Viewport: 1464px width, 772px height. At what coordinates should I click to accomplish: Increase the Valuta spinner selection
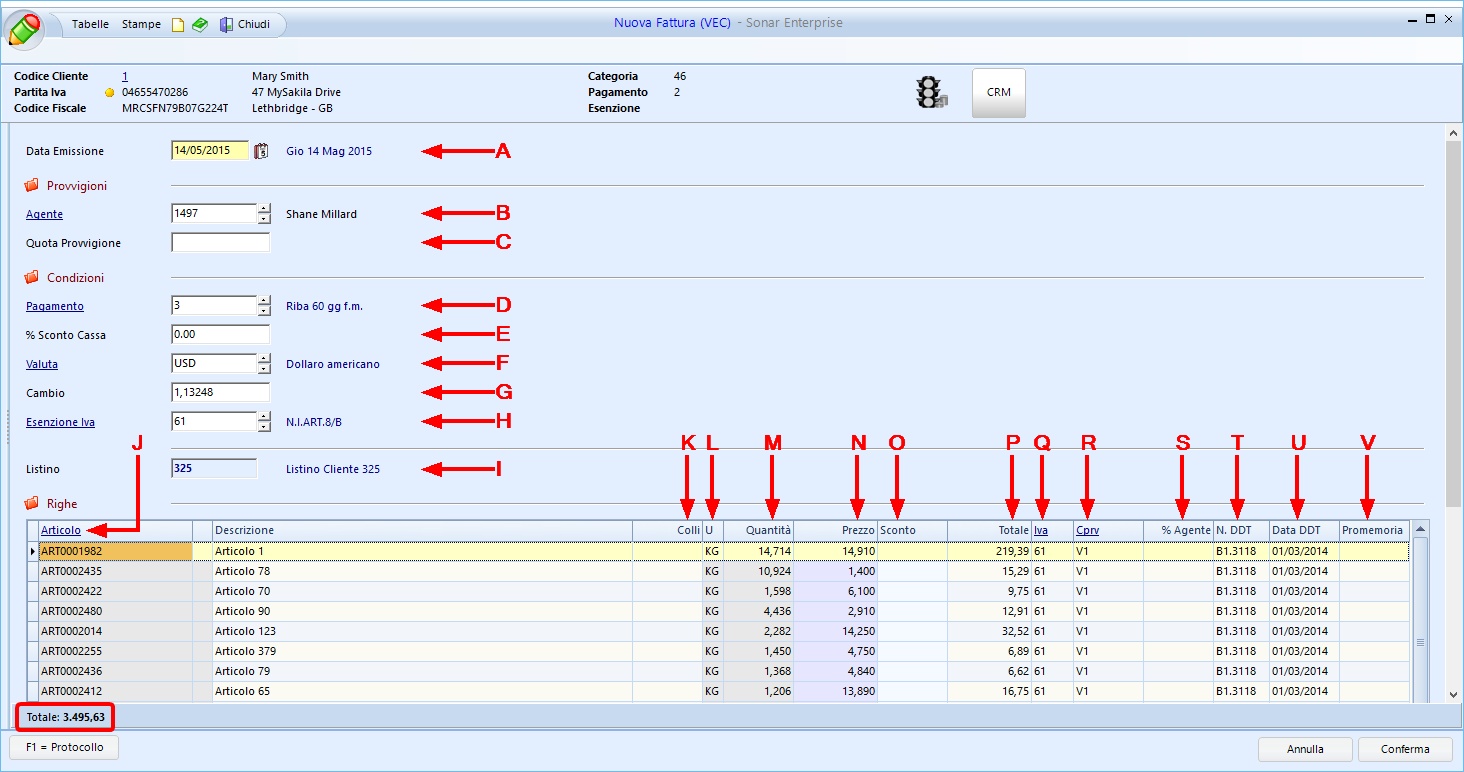(x=264, y=358)
